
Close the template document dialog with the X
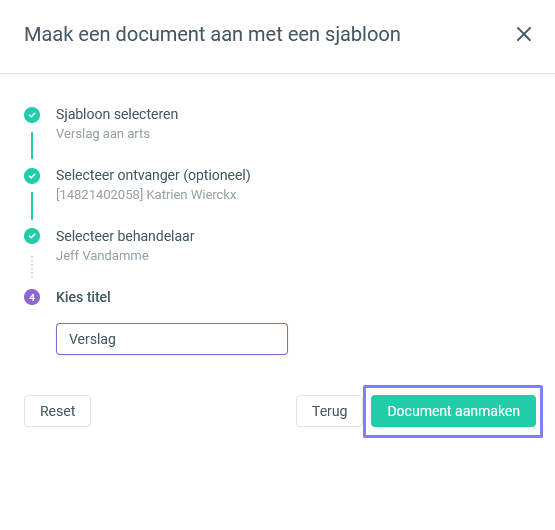coord(523,34)
